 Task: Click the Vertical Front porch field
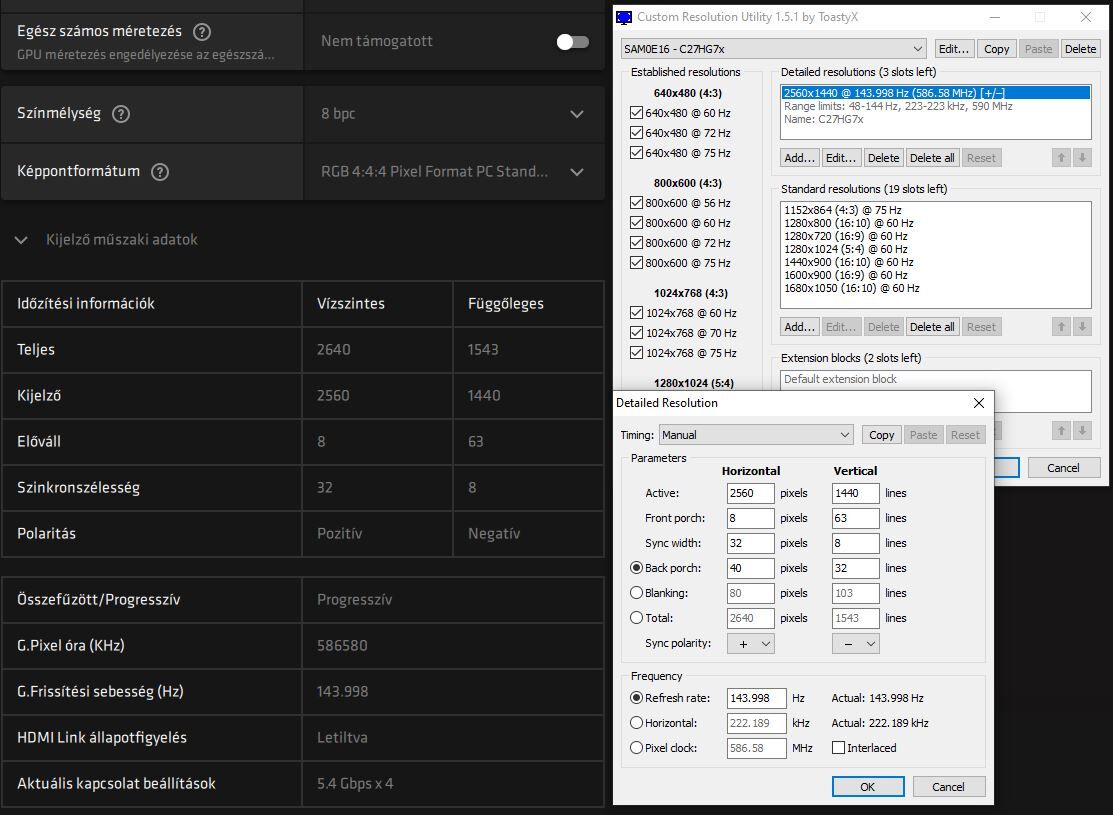pos(855,518)
